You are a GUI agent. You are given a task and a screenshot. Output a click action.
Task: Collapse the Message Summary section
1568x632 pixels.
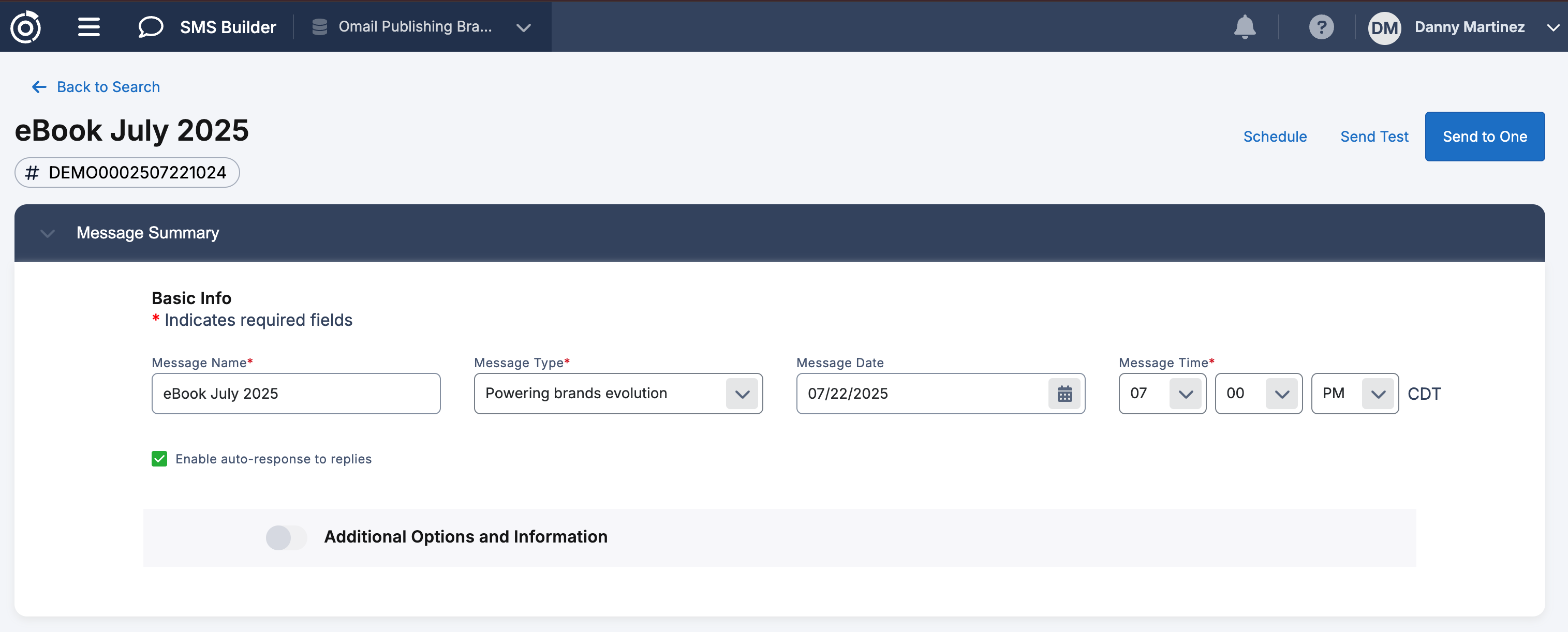tap(48, 233)
